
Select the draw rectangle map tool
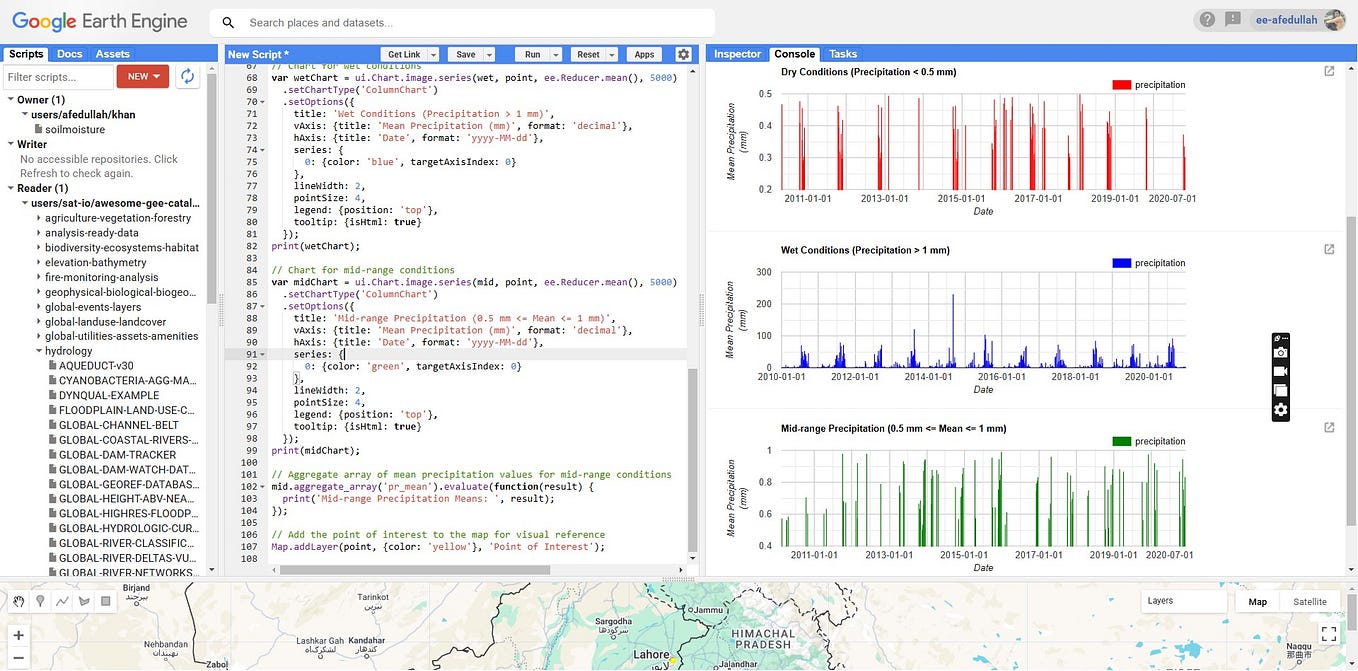[x=106, y=601]
